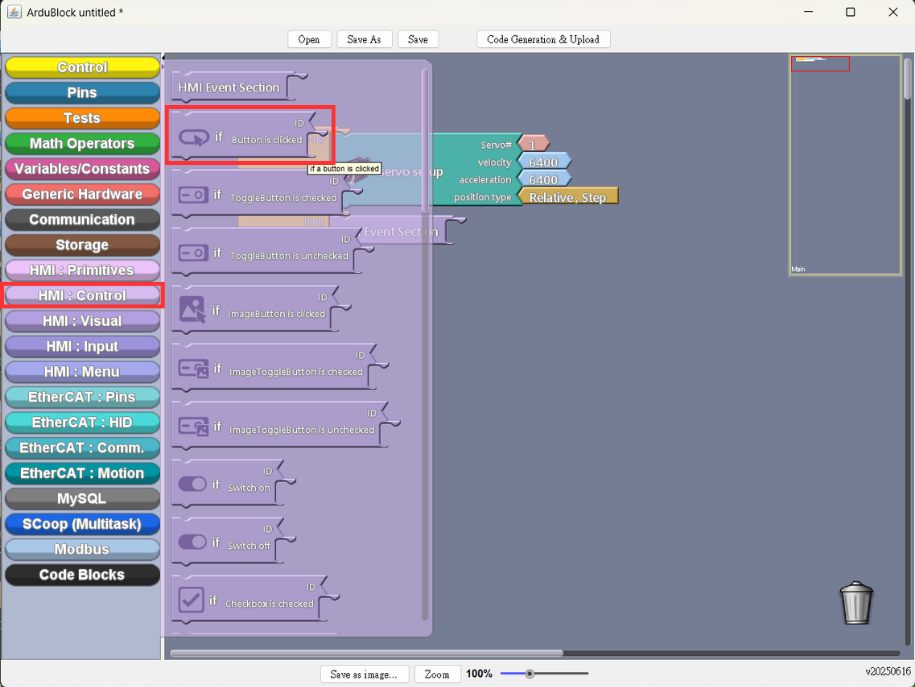Click the Code Generation & Upload button
The image size is (915, 687).
click(x=543, y=39)
